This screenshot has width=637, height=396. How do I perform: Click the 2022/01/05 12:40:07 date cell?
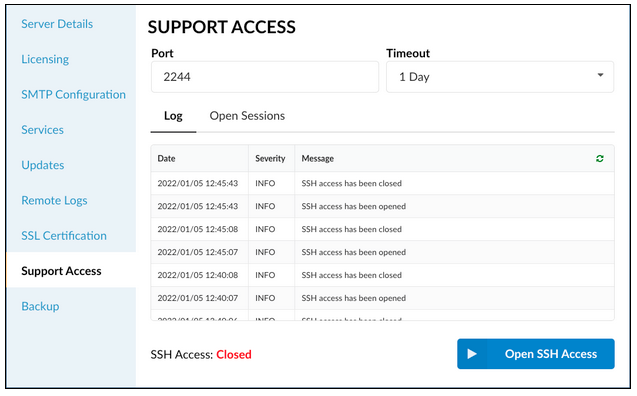tap(197, 298)
